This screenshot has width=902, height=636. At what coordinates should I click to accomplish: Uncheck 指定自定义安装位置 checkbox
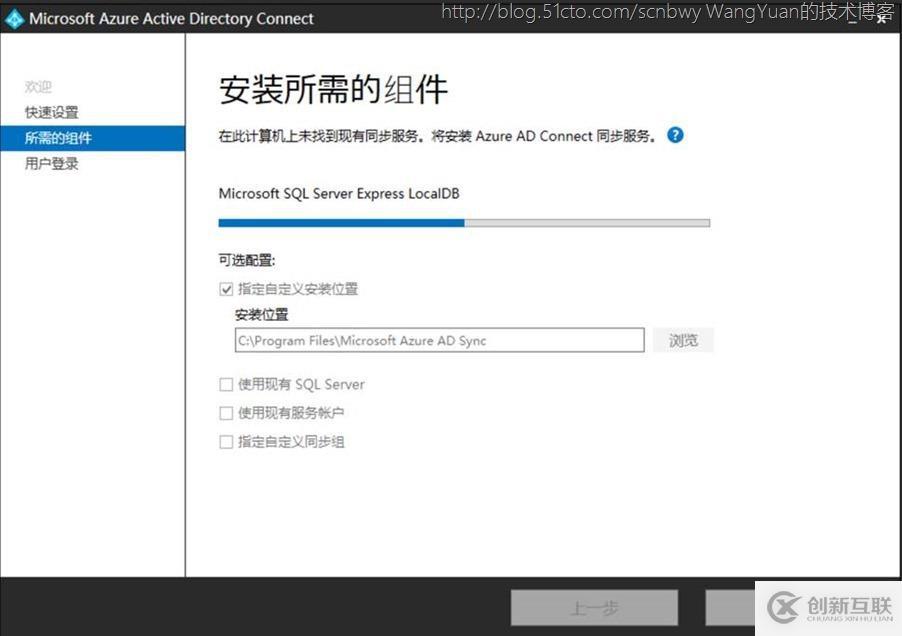click(226, 289)
